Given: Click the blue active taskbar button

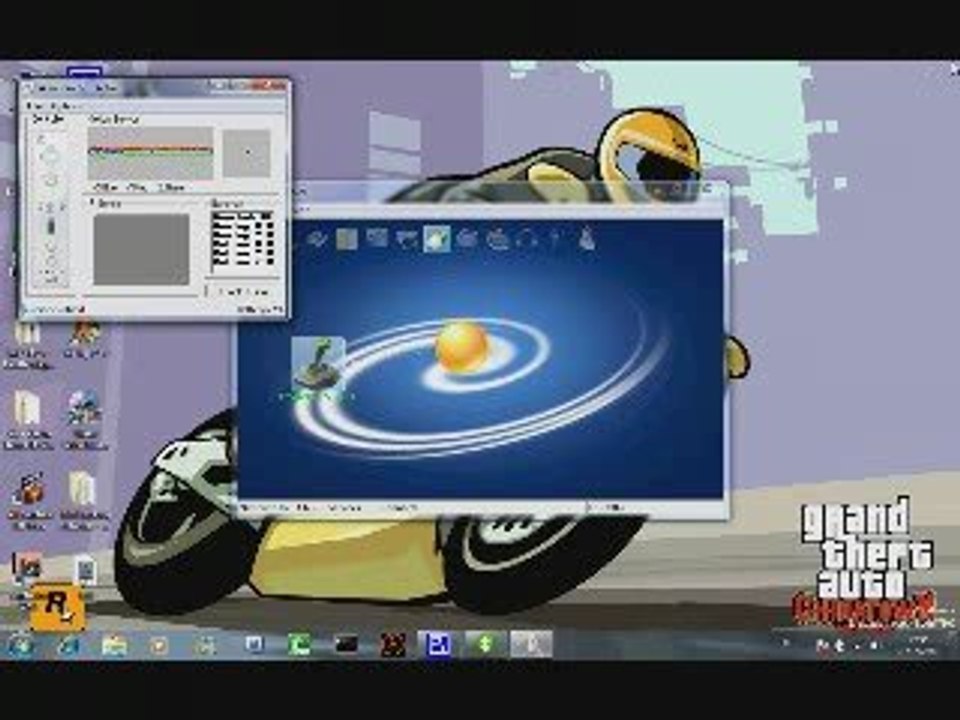Looking at the screenshot, I should (438, 645).
